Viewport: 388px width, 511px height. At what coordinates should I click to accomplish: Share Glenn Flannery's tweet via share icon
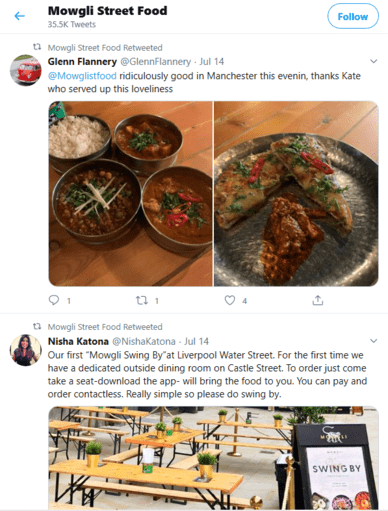coord(318,300)
